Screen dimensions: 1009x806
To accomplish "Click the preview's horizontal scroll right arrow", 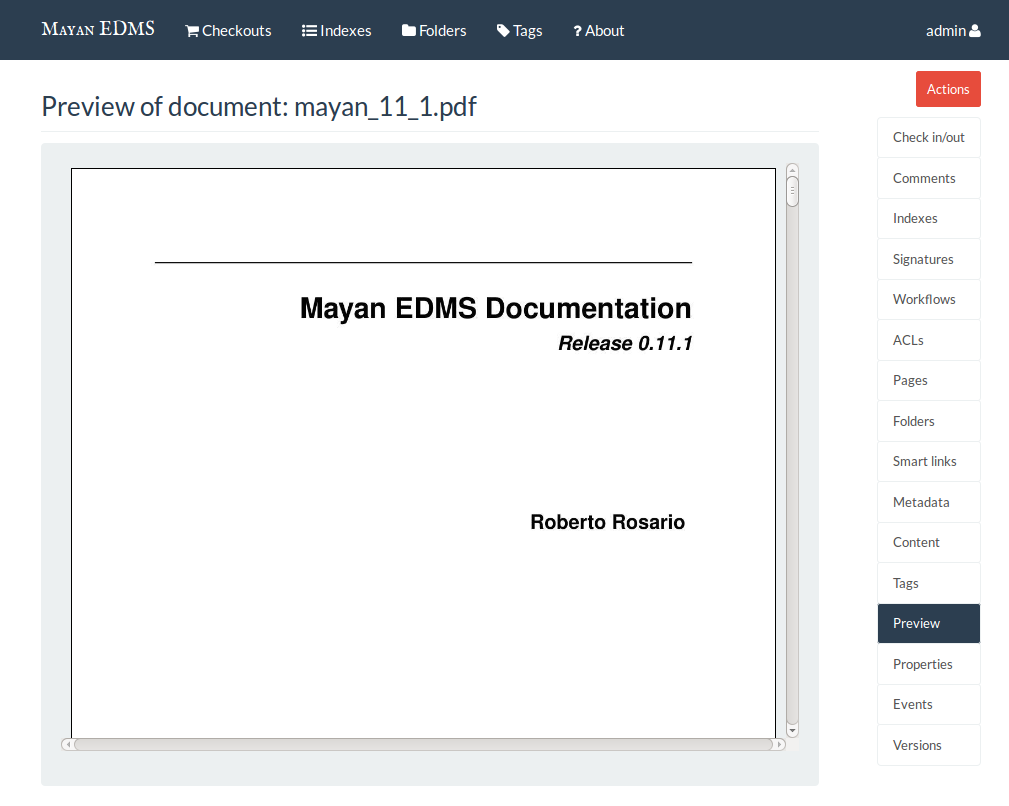I will click(779, 744).
